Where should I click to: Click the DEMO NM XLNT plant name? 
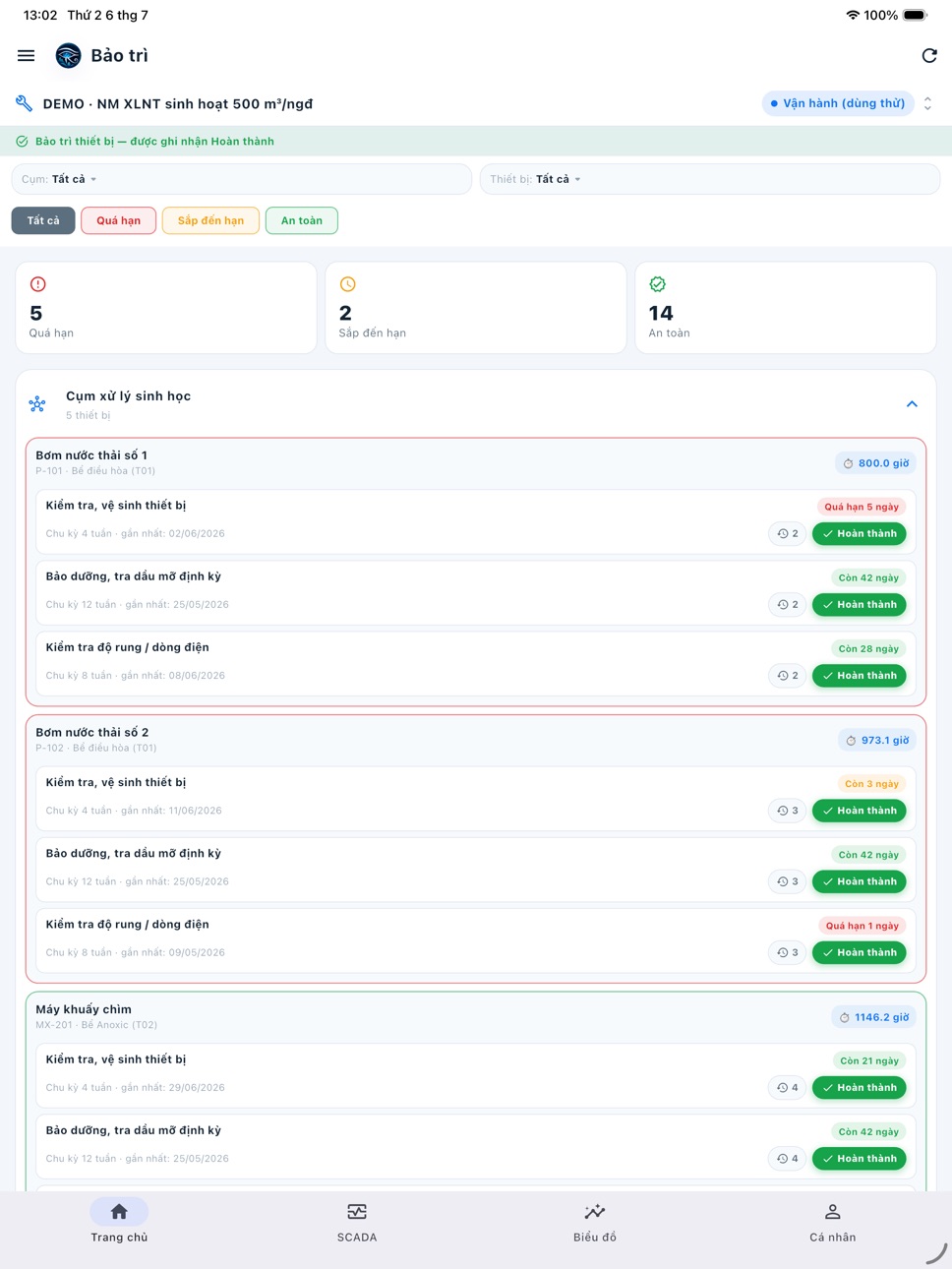pyautogui.click(x=178, y=104)
